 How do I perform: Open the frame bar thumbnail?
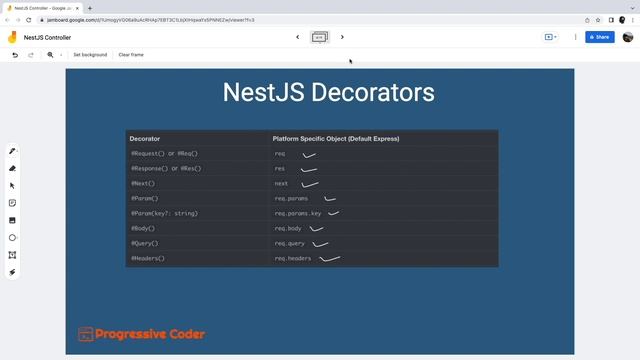click(320, 37)
